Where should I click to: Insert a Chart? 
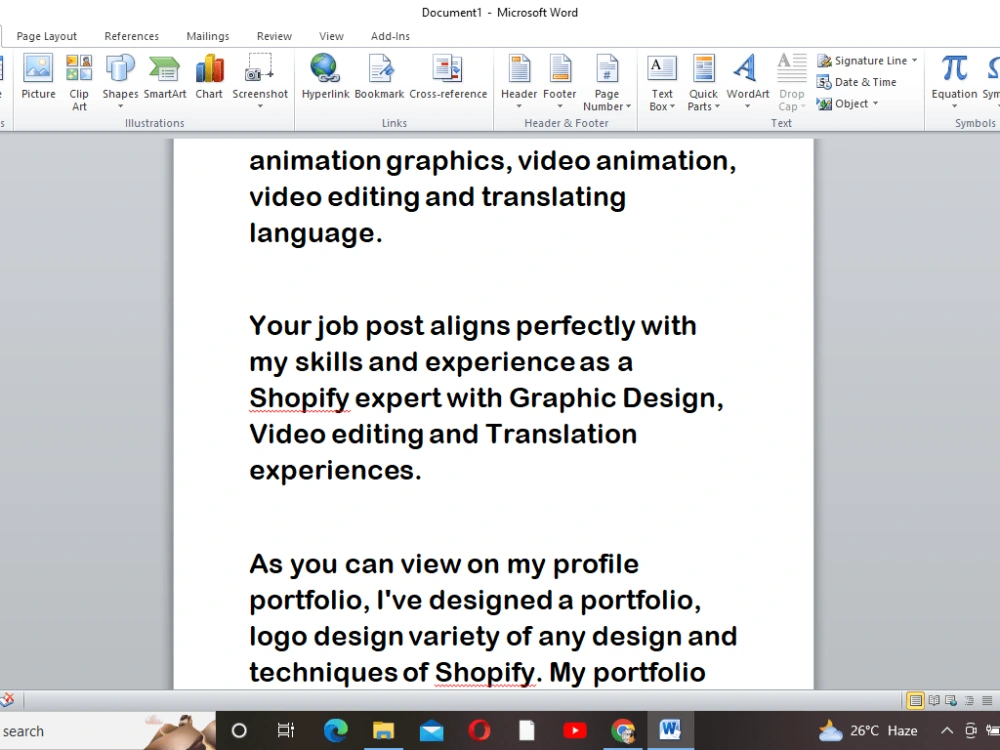pos(209,77)
